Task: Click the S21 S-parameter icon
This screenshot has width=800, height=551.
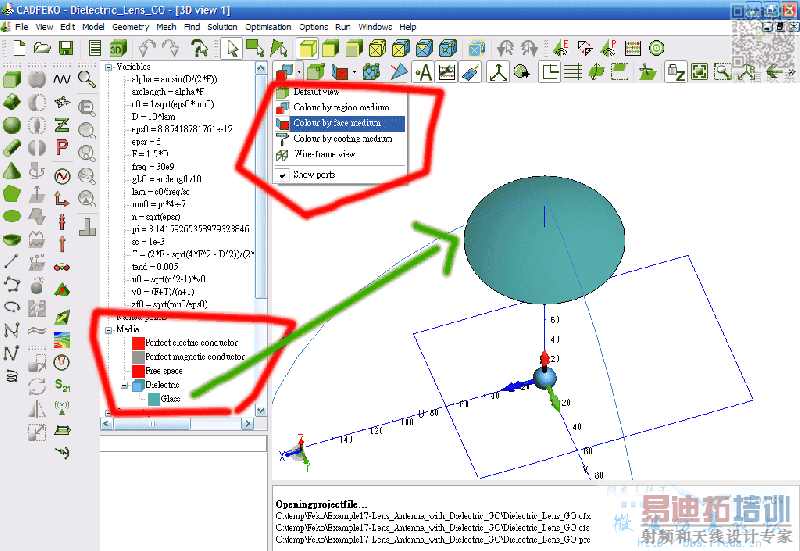Action: click(x=62, y=385)
